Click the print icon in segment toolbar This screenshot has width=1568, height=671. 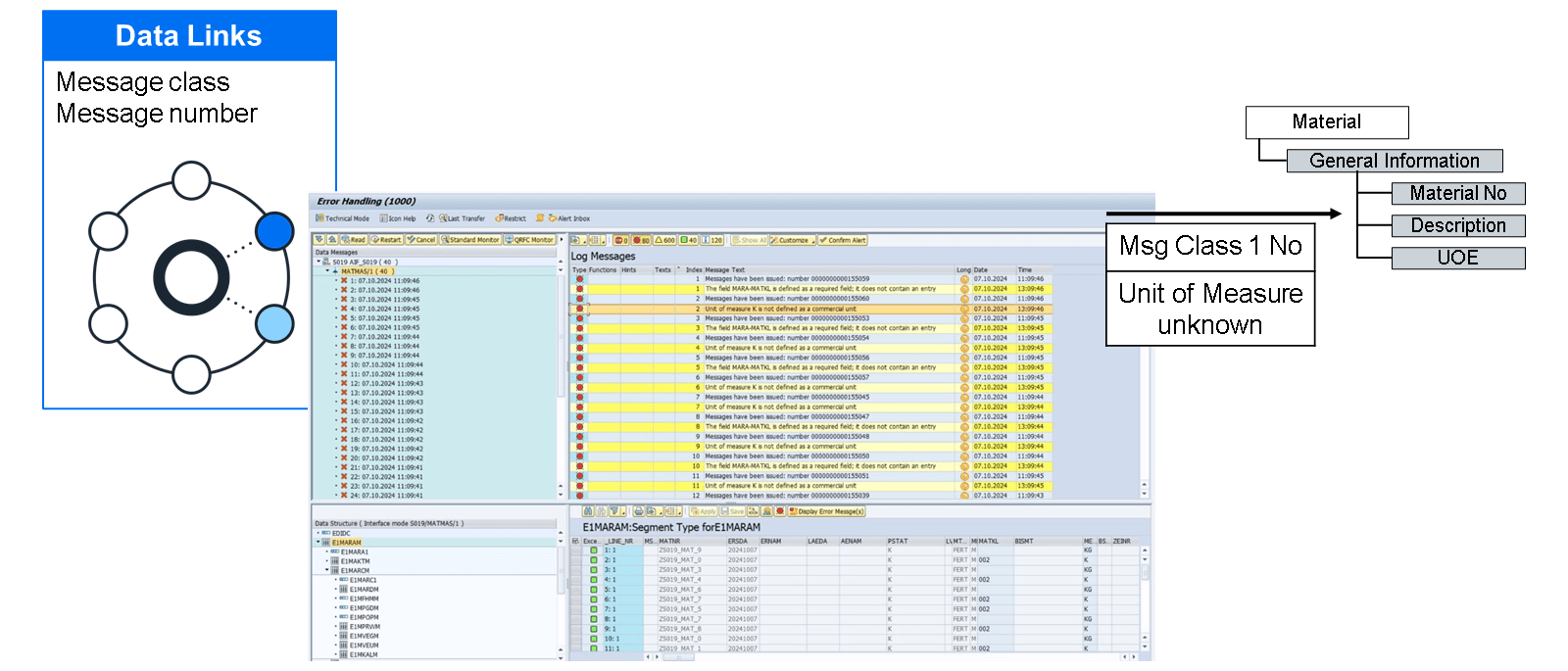639,511
